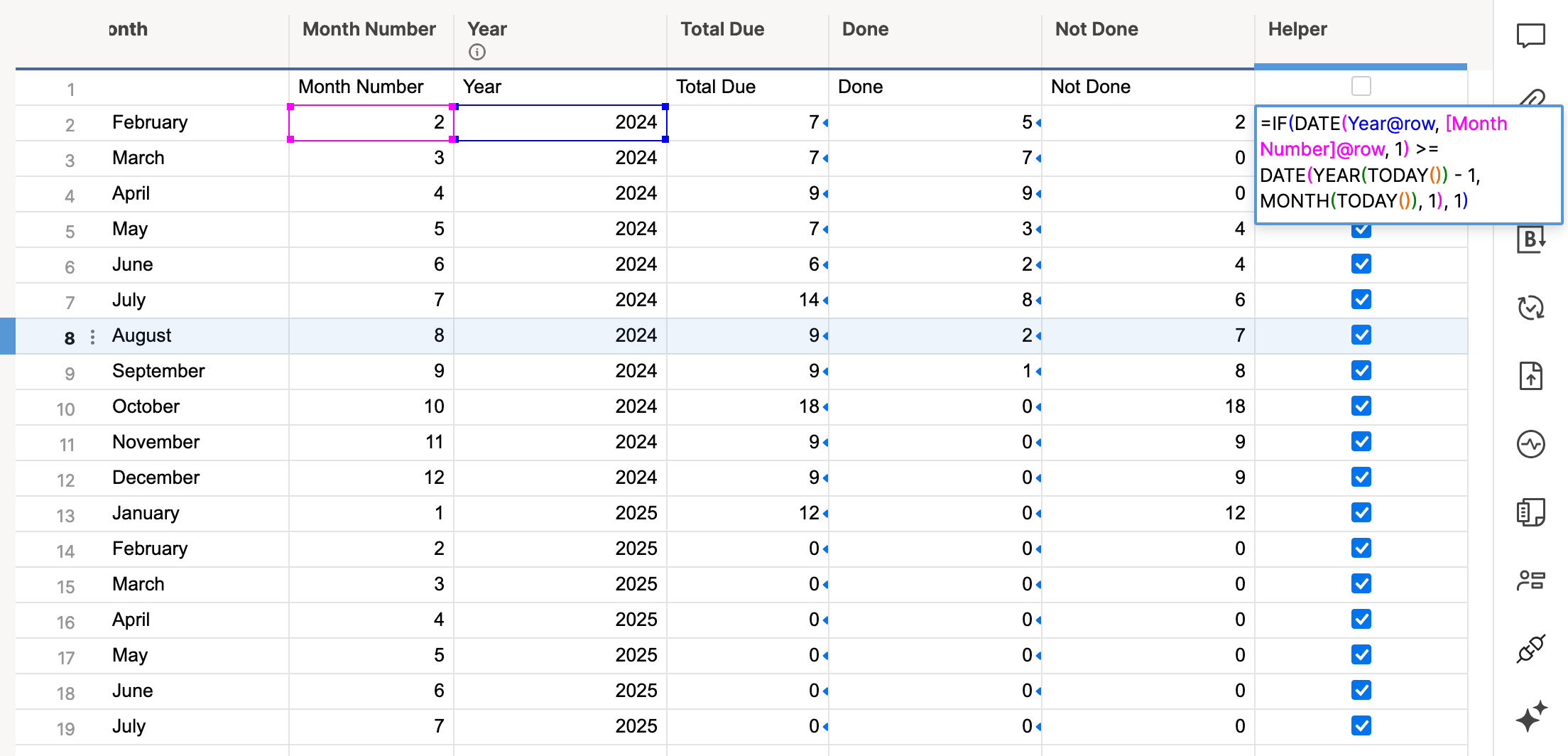Click Not Done value '7' in August row
This screenshot has width=1568, height=756.
pyautogui.click(x=1240, y=335)
